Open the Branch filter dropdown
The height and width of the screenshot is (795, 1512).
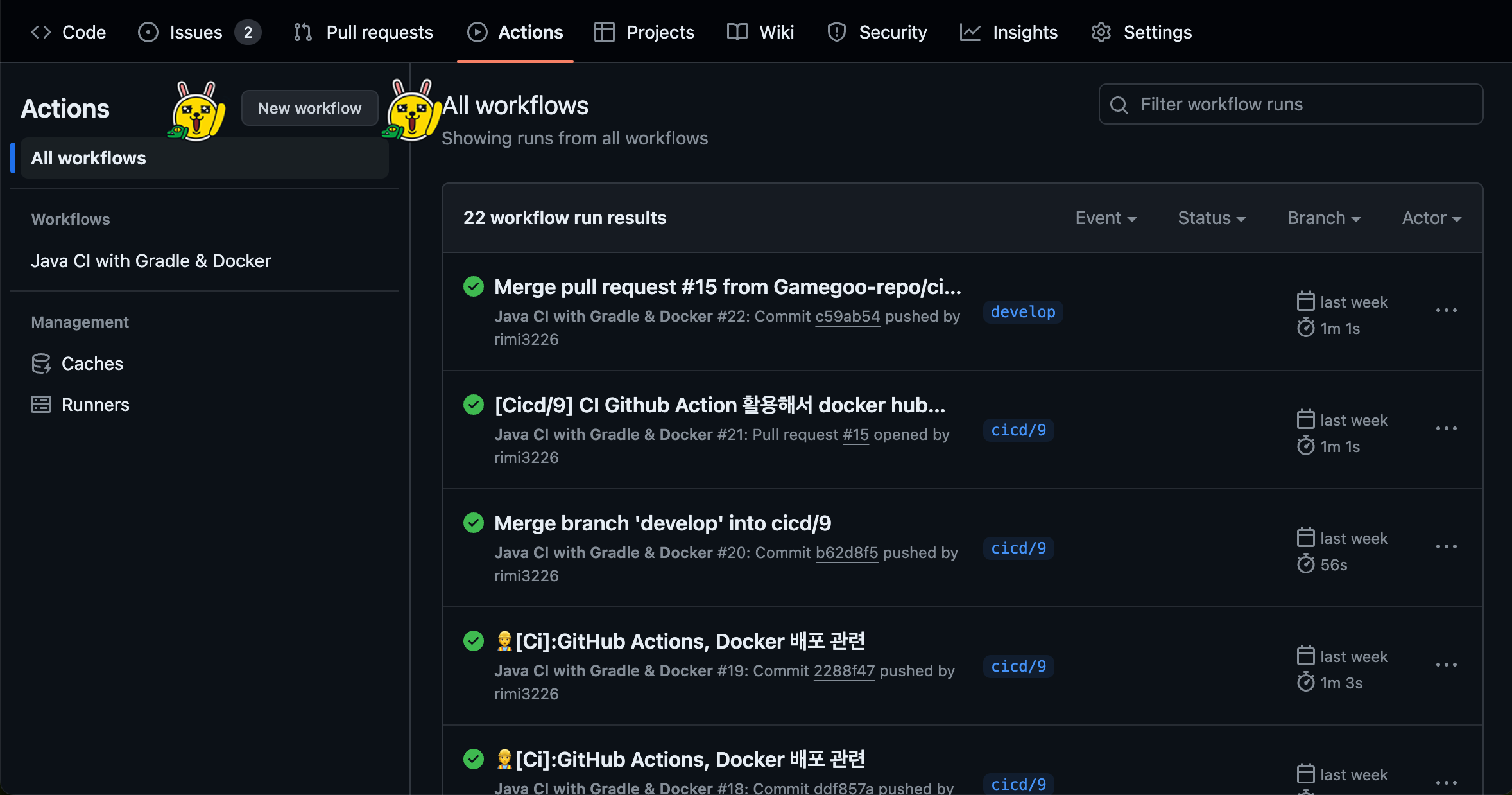pos(1324,218)
